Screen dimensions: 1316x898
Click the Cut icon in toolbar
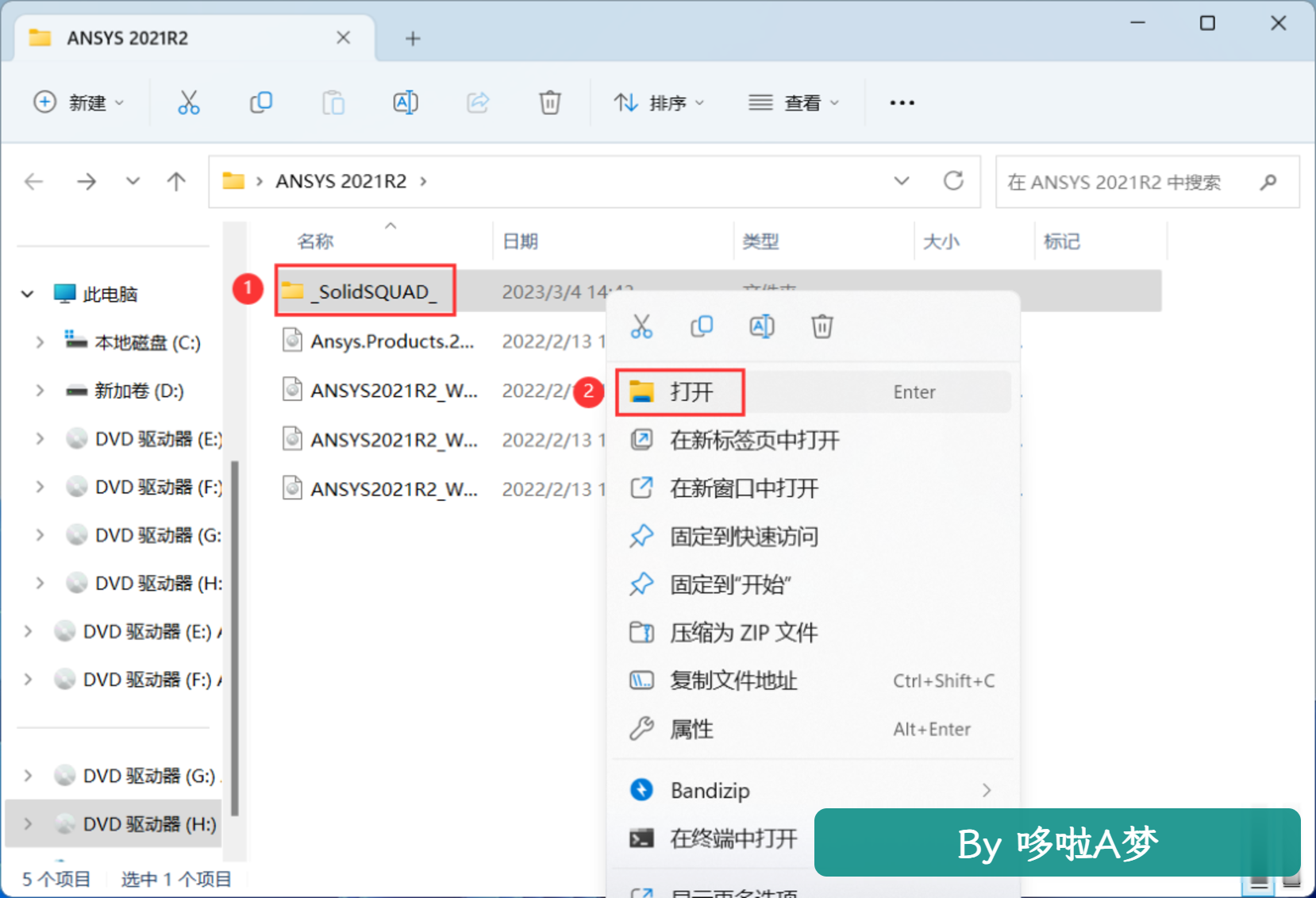pos(188,102)
